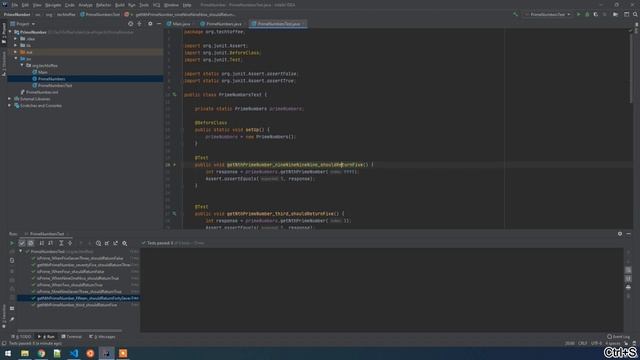Collapse the PrimeNumber project root node

click(x=10, y=32)
